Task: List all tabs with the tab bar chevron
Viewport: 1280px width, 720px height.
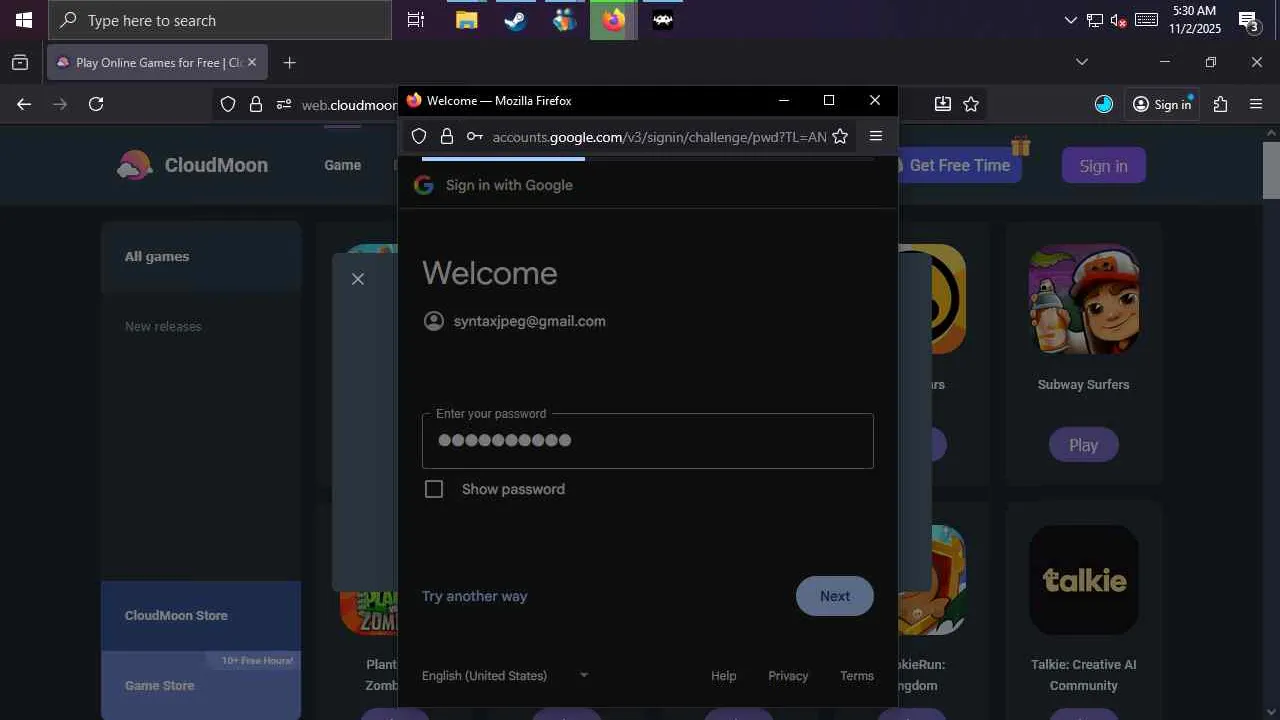Action: point(1081,62)
